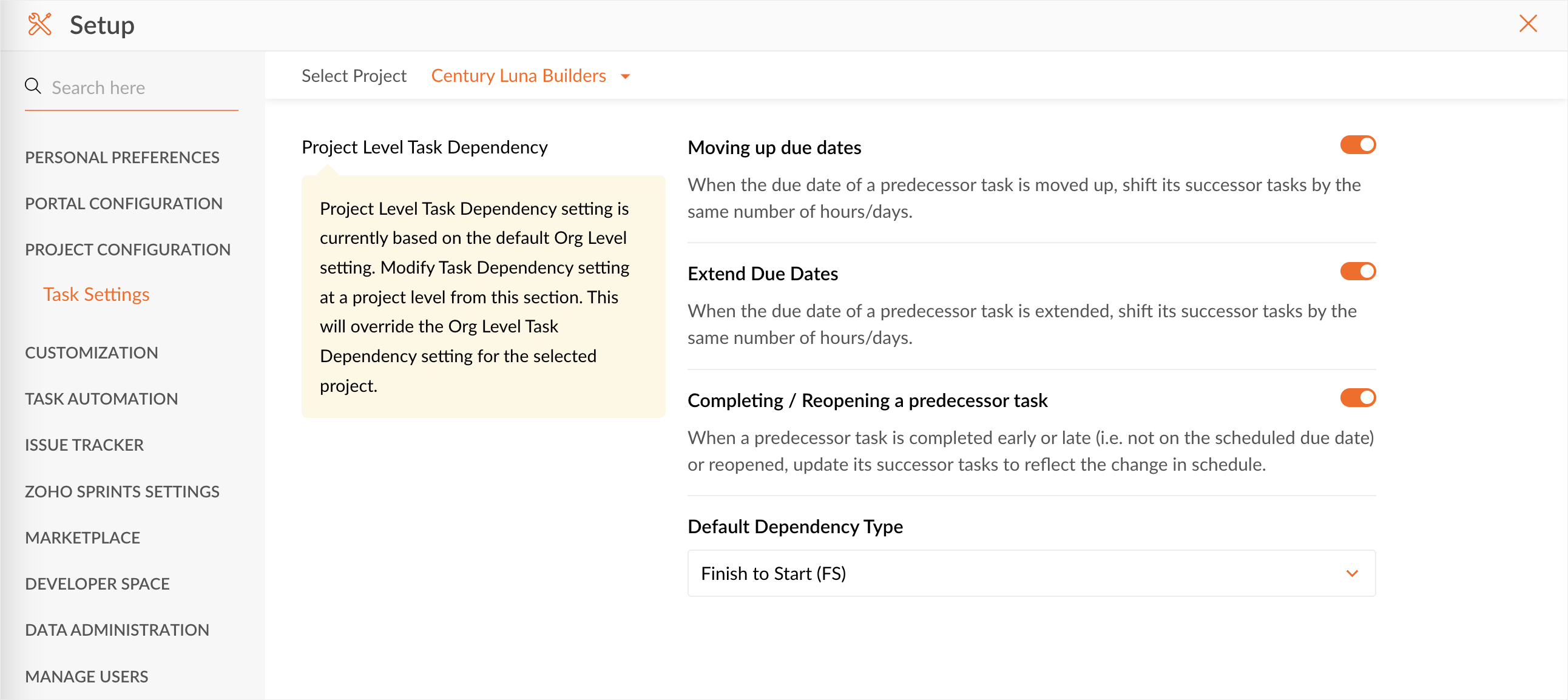
Task: Click the Setup wrench and screwdriver icon
Action: point(39,24)
